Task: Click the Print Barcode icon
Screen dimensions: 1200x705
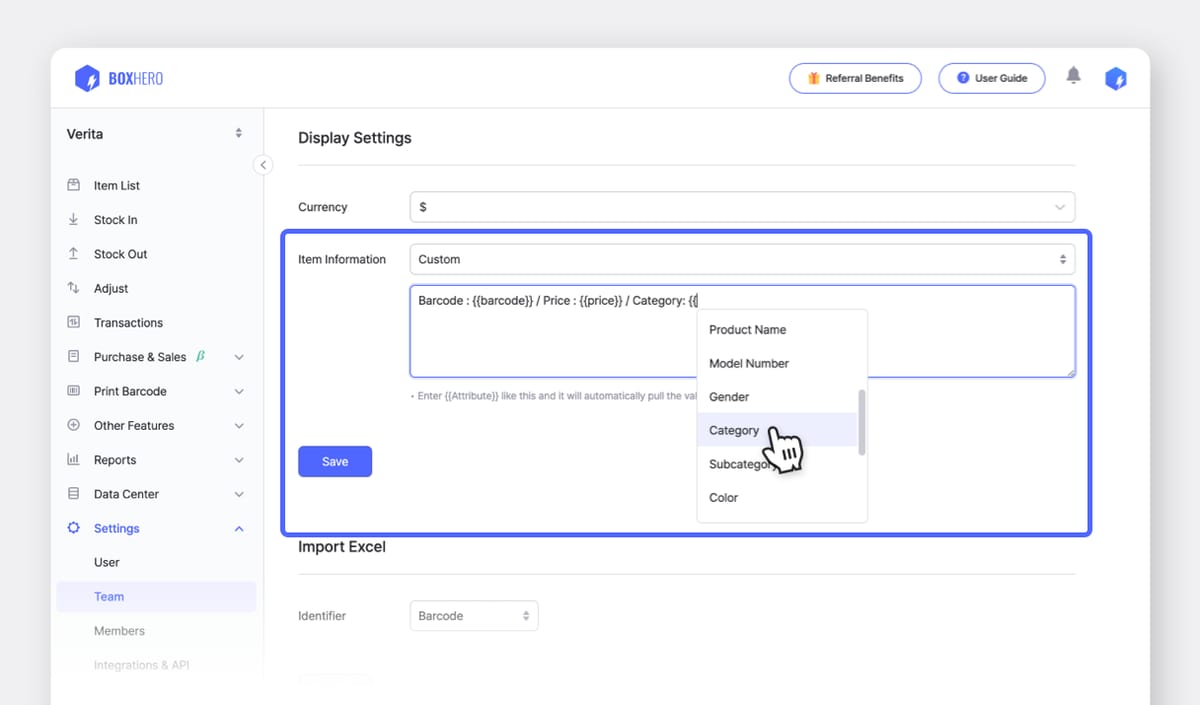Action: click(72, 391)
